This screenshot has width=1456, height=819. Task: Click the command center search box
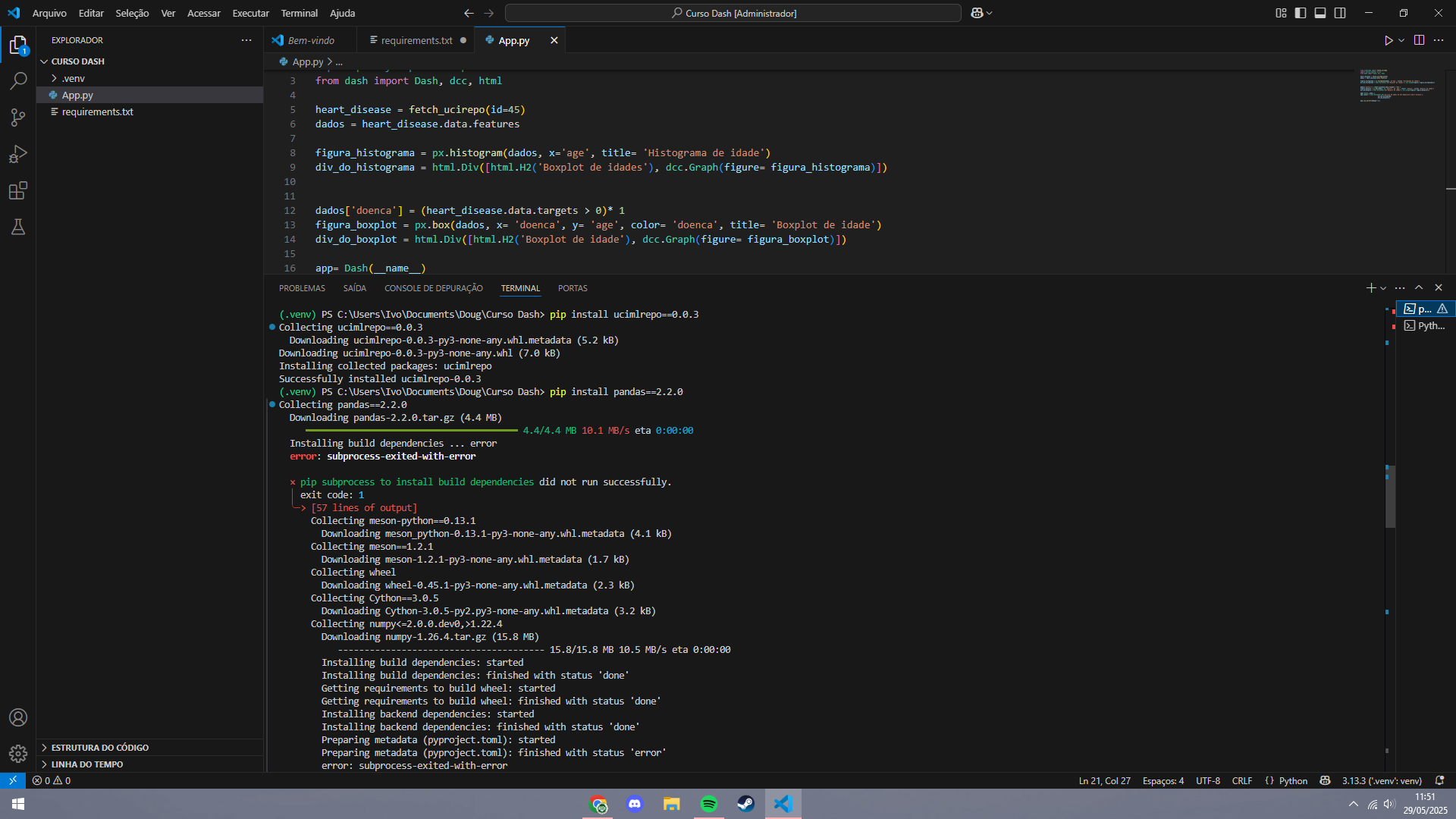(733, 13)
